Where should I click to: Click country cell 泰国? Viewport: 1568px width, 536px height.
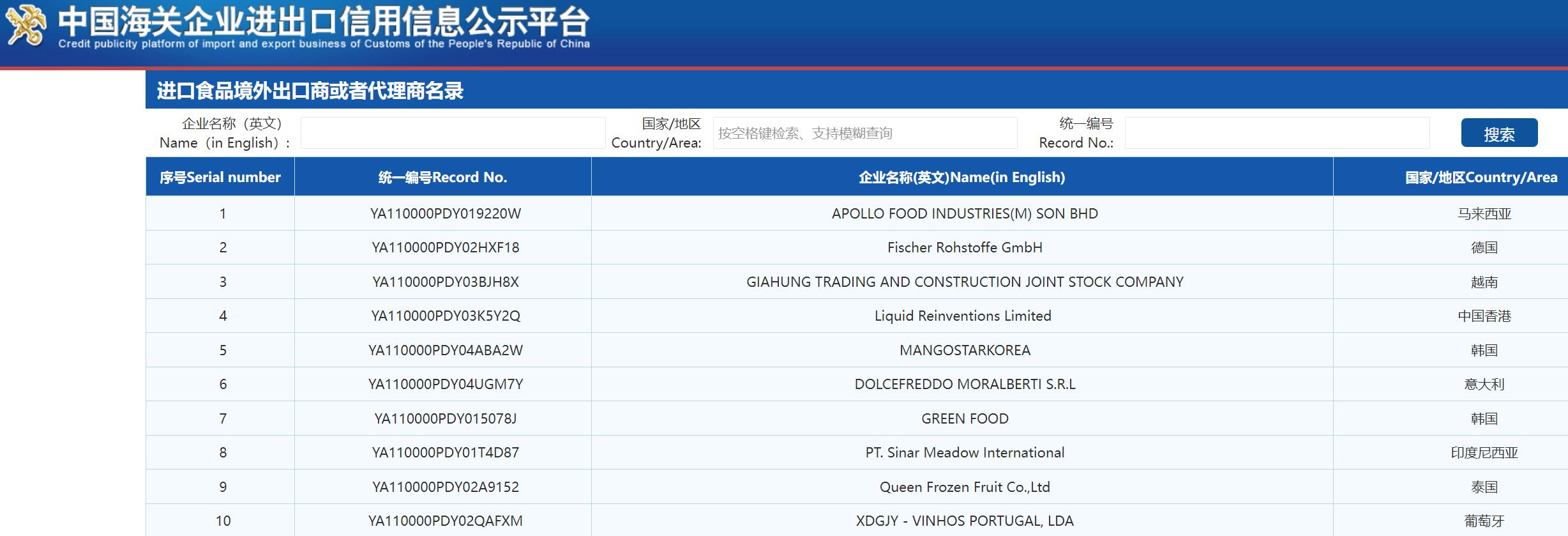point(1484,487)
